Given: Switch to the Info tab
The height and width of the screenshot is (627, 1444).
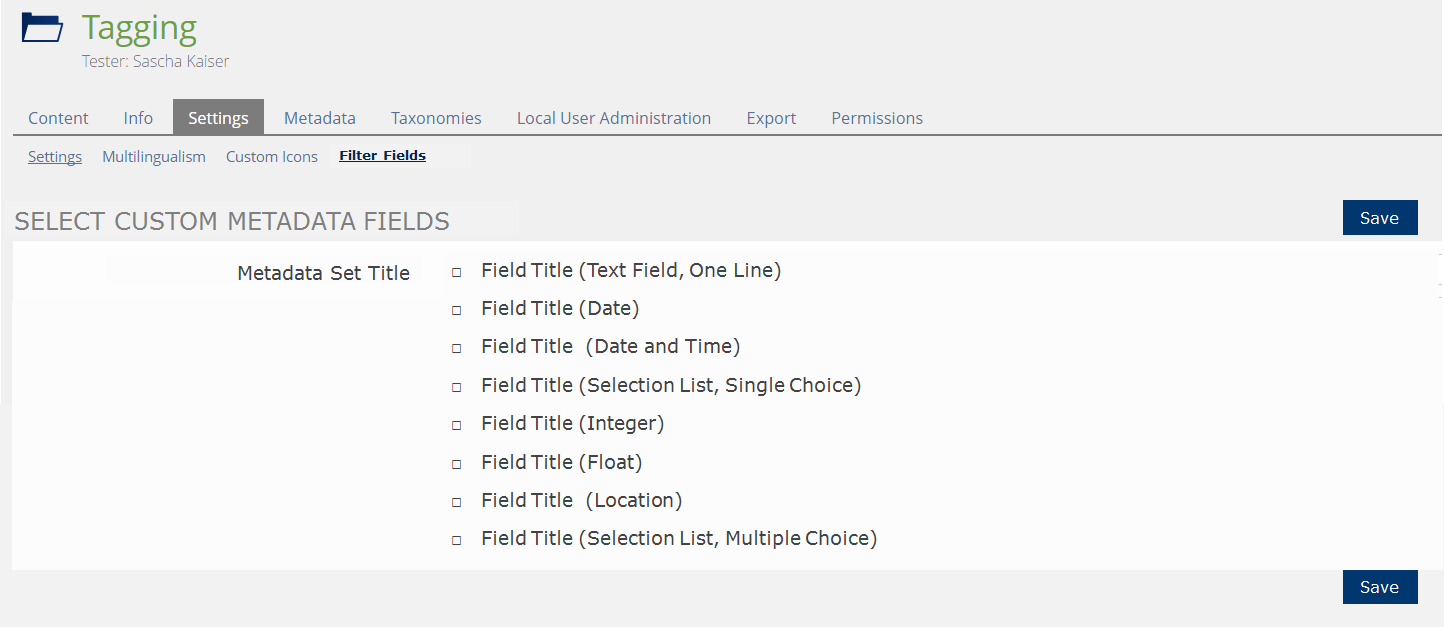Looking at the screenshot, I should (x=138, y=118).
